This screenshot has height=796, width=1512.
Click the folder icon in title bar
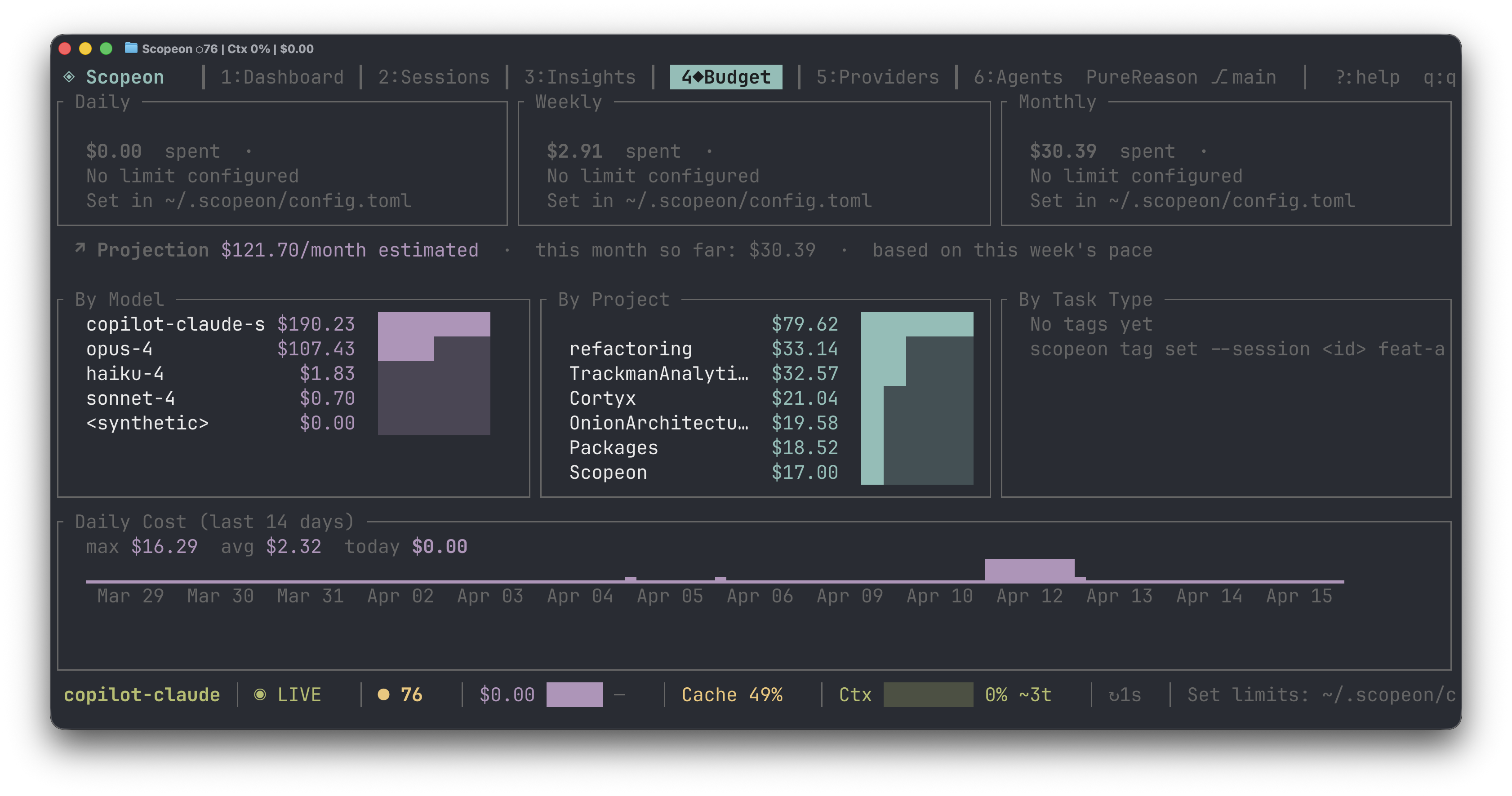[131, 48]
